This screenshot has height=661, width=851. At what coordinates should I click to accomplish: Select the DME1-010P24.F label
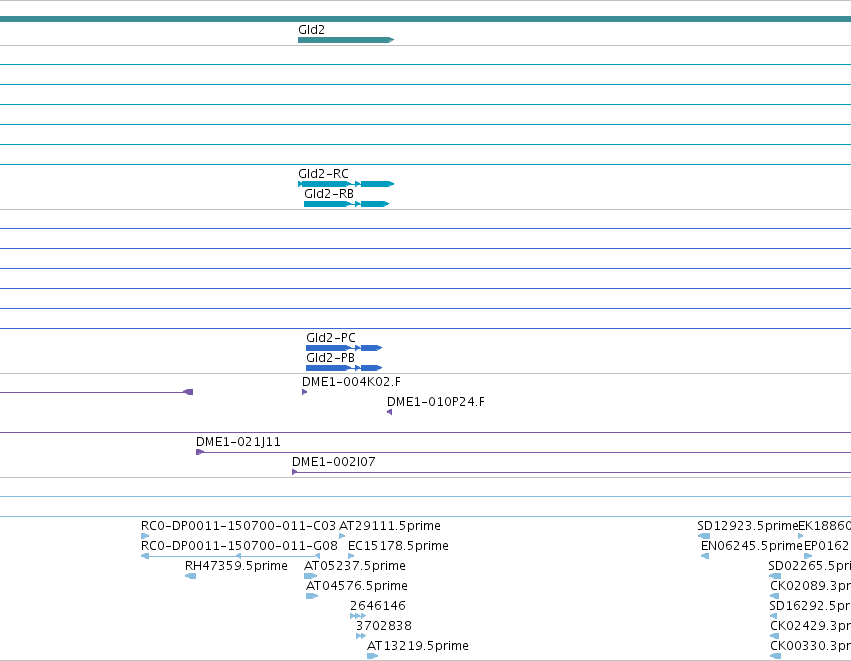436,402
